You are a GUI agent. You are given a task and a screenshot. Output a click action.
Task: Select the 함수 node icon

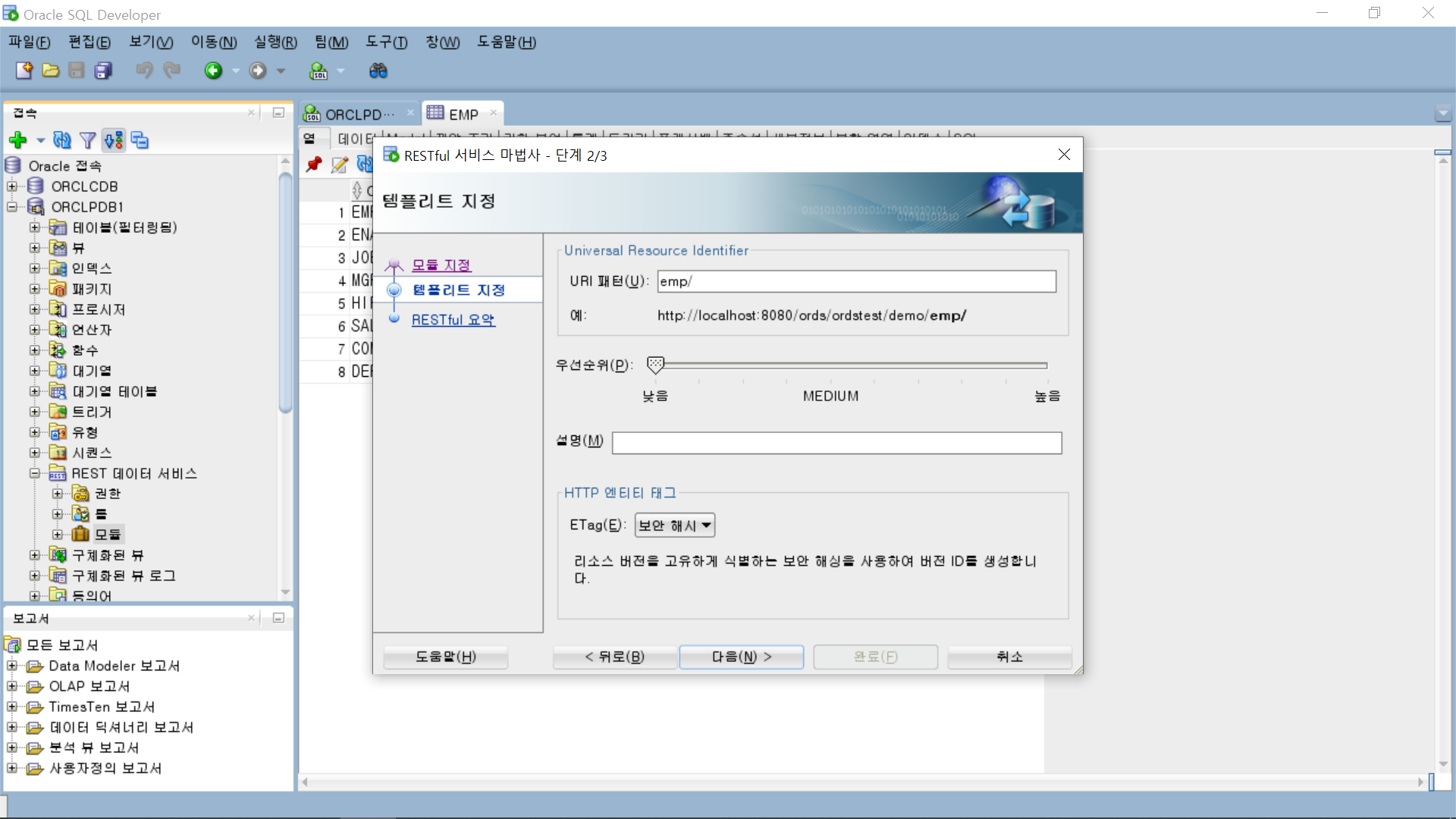[x=58, y=350]
